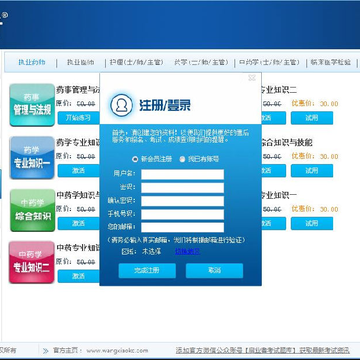This screenshot has height=360, width=360.
Task: Click the 确认密码 input field
Action: (x=182, y=201)
